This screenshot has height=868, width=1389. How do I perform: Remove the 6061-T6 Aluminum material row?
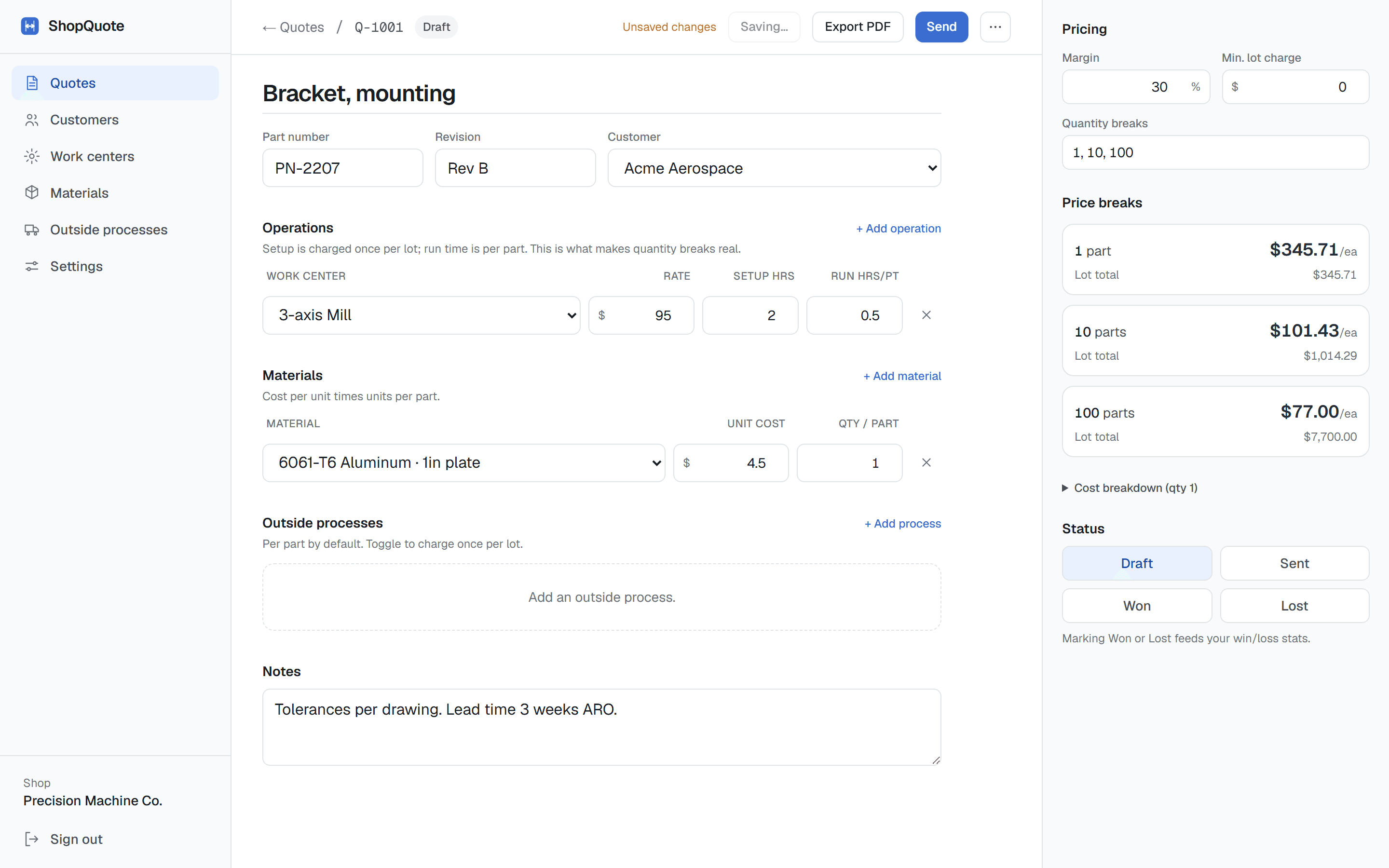coord(926,463)
